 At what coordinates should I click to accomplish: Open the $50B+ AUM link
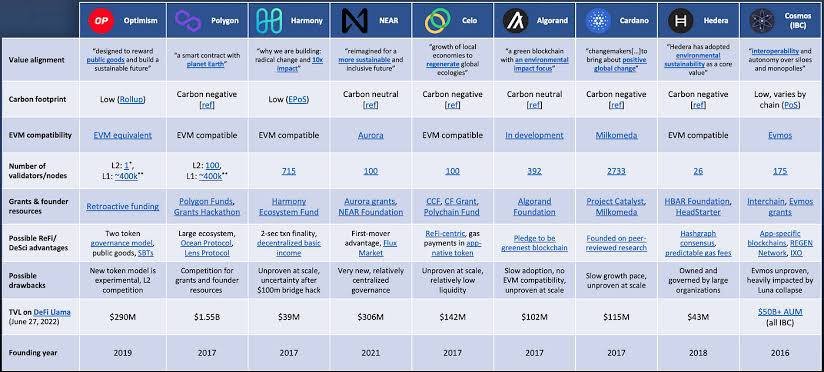pyautogui.click(x=780, y=312)
